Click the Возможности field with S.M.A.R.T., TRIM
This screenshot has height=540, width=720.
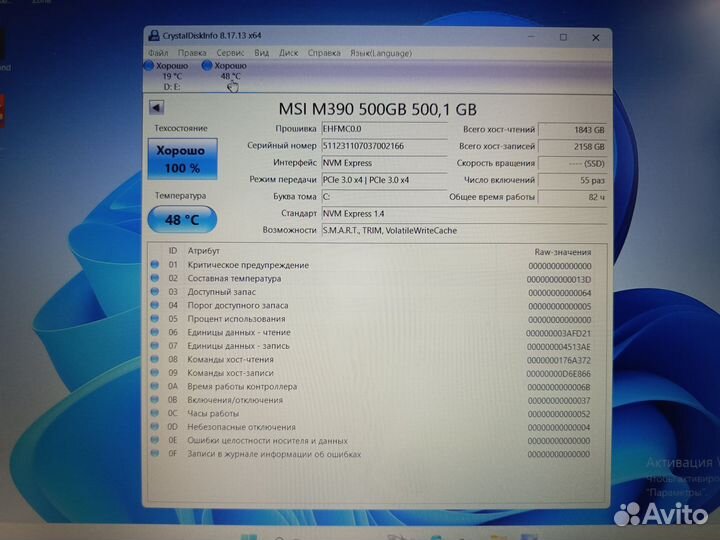tap(464, 231)
